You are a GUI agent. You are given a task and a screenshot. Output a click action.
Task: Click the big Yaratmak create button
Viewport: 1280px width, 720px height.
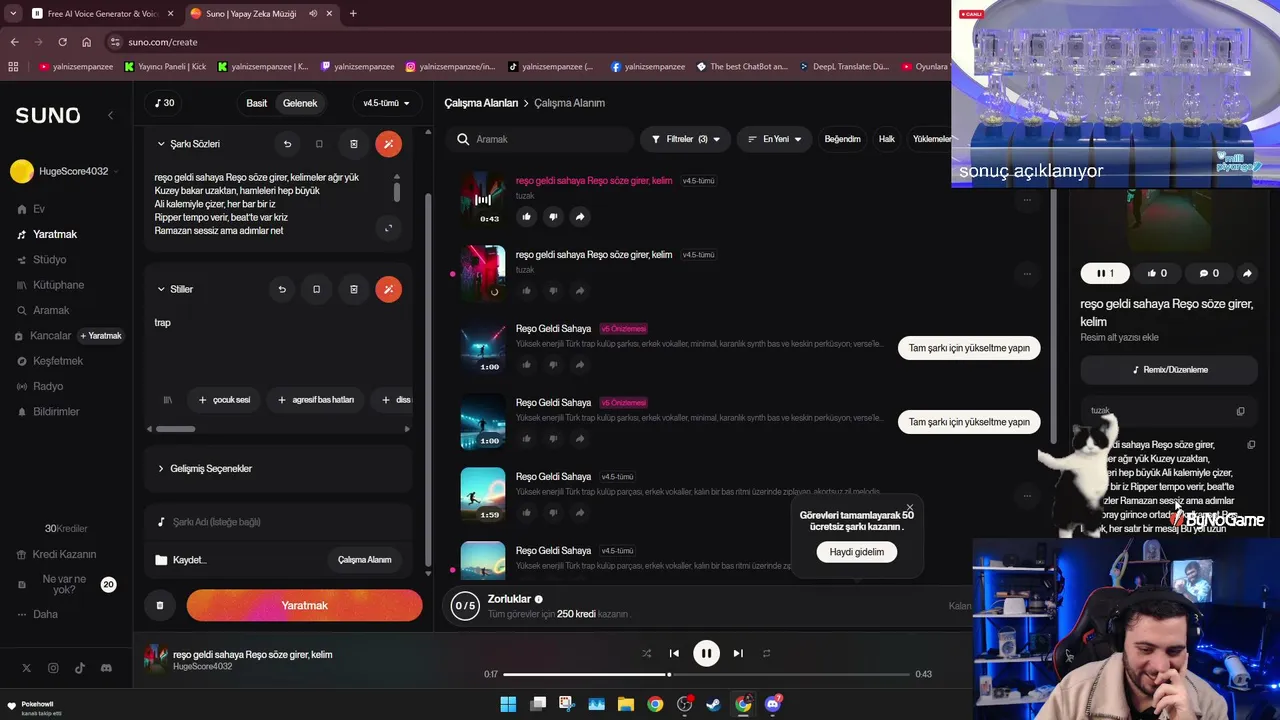[304, 605]
